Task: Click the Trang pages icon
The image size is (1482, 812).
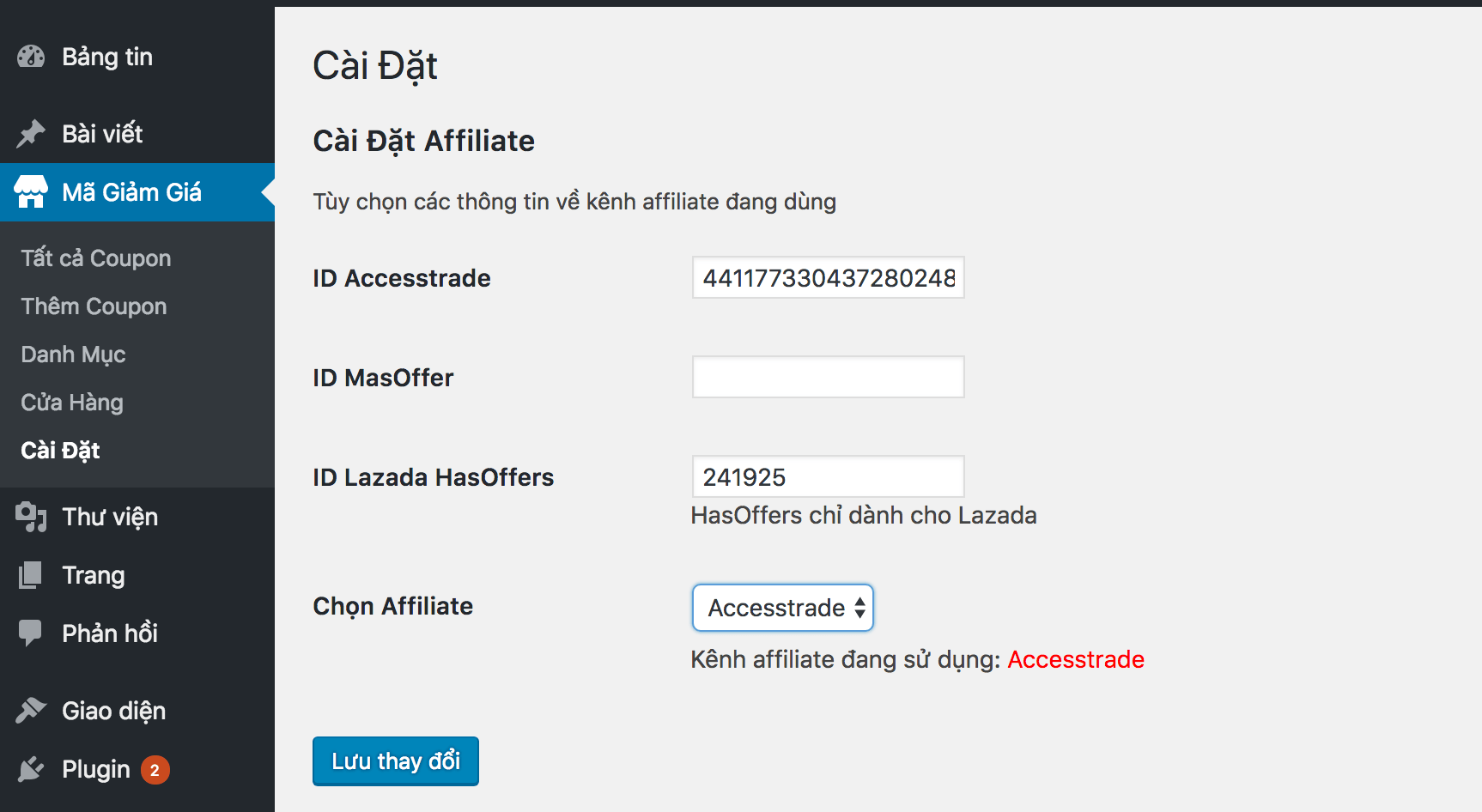Action: pos(30,575)
